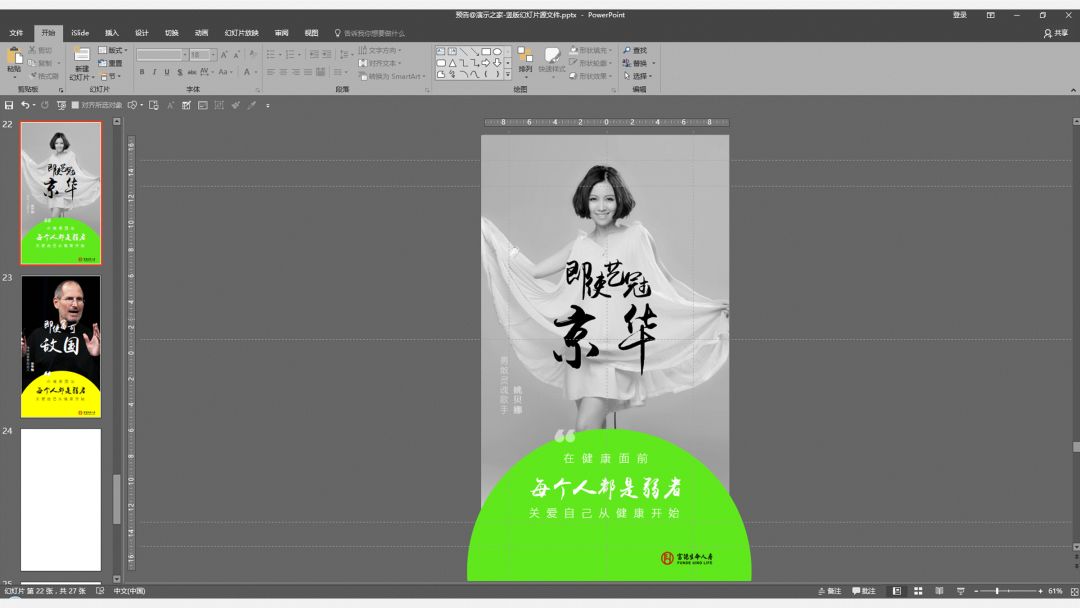Click the Bold B formatting icon
Screen dimensions: 1080x608
142,72
